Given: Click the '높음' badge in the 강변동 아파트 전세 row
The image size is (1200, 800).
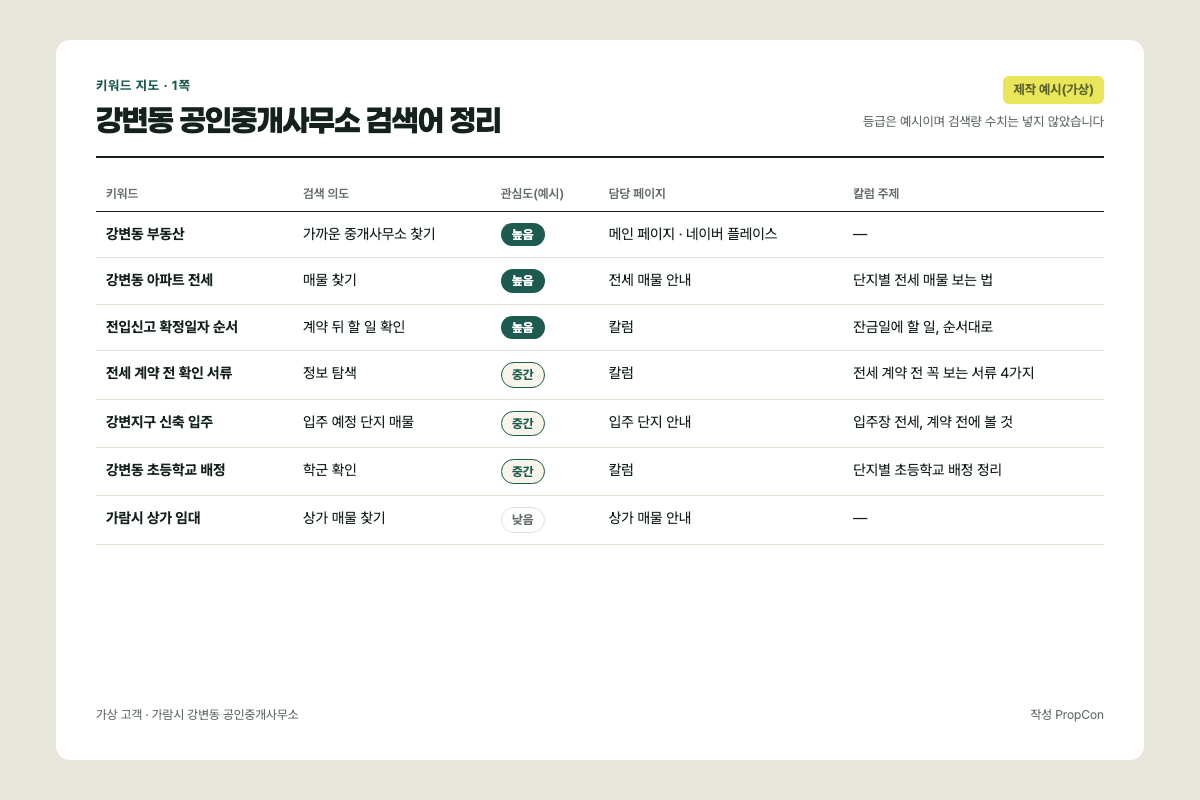Looking at the screenshot, I should pyautogui.click(x=523, y=281).
